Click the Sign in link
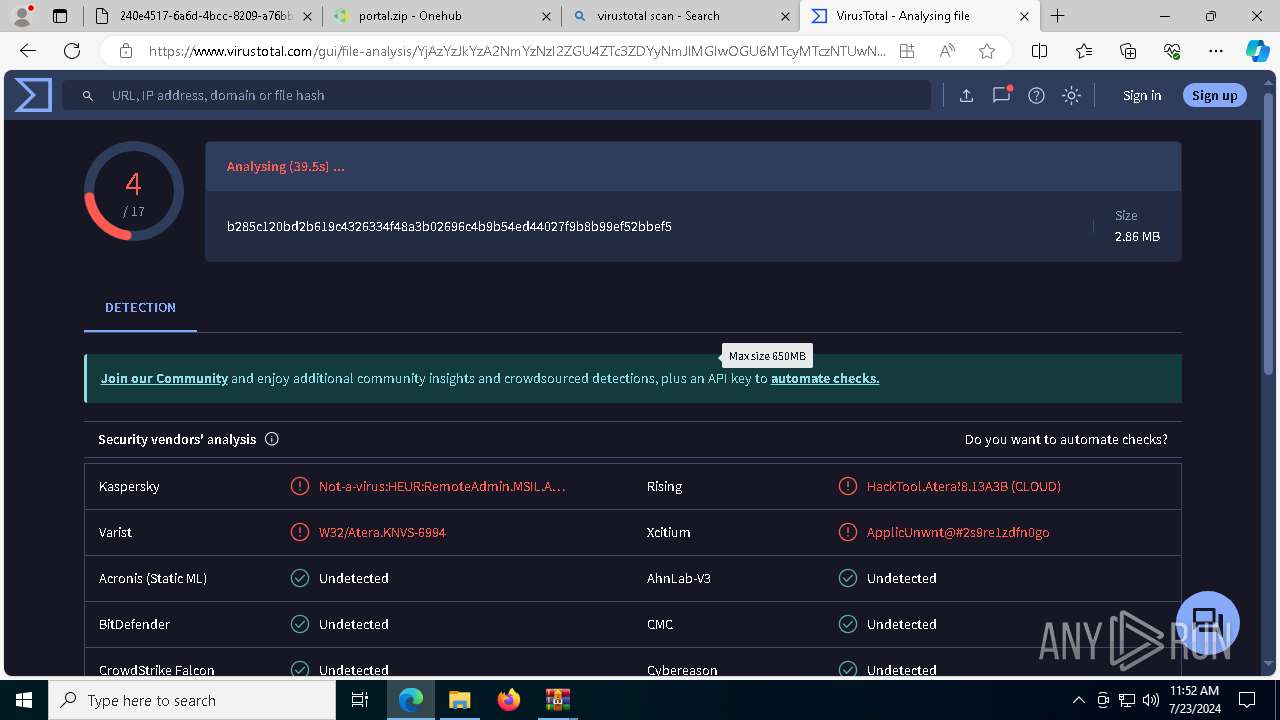This screenshot has height=720, width=1280. (1142, 95)
